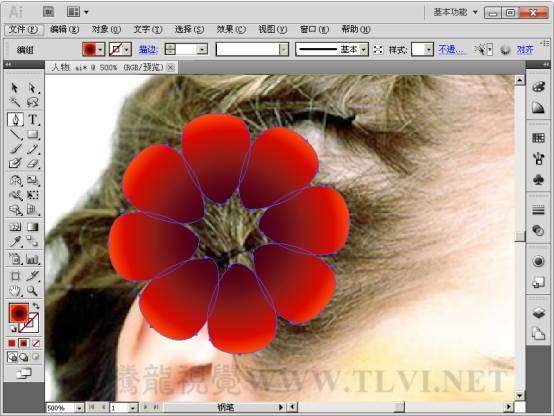Reset to default fill and stroke
Image resolution: width=554 pixels, height=416 pixels.
[13, 329]
